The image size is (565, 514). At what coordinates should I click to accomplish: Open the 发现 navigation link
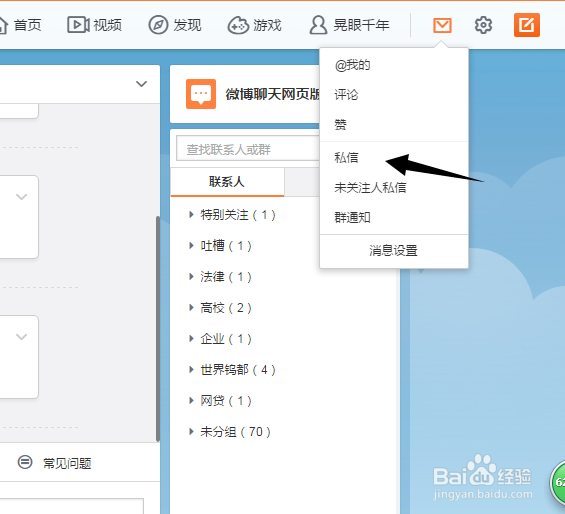click(x=187, y=25)
